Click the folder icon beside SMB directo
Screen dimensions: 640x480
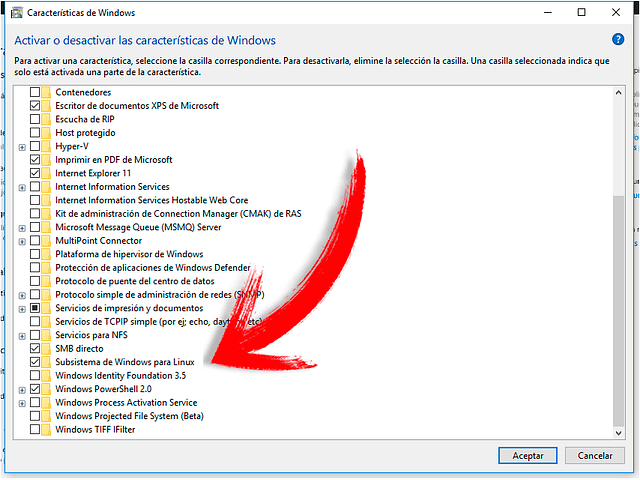point(46,349)
